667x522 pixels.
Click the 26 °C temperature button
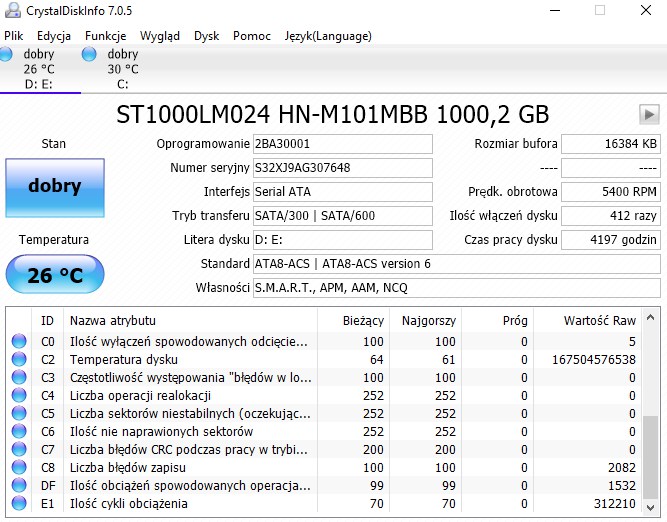[55, 274]
